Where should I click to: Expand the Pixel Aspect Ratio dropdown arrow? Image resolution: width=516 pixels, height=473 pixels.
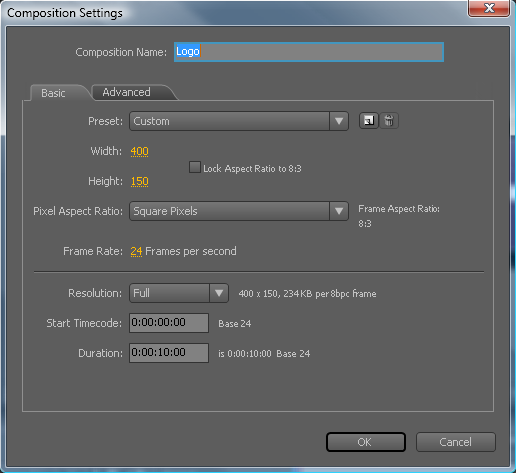[x=339, y=211]
